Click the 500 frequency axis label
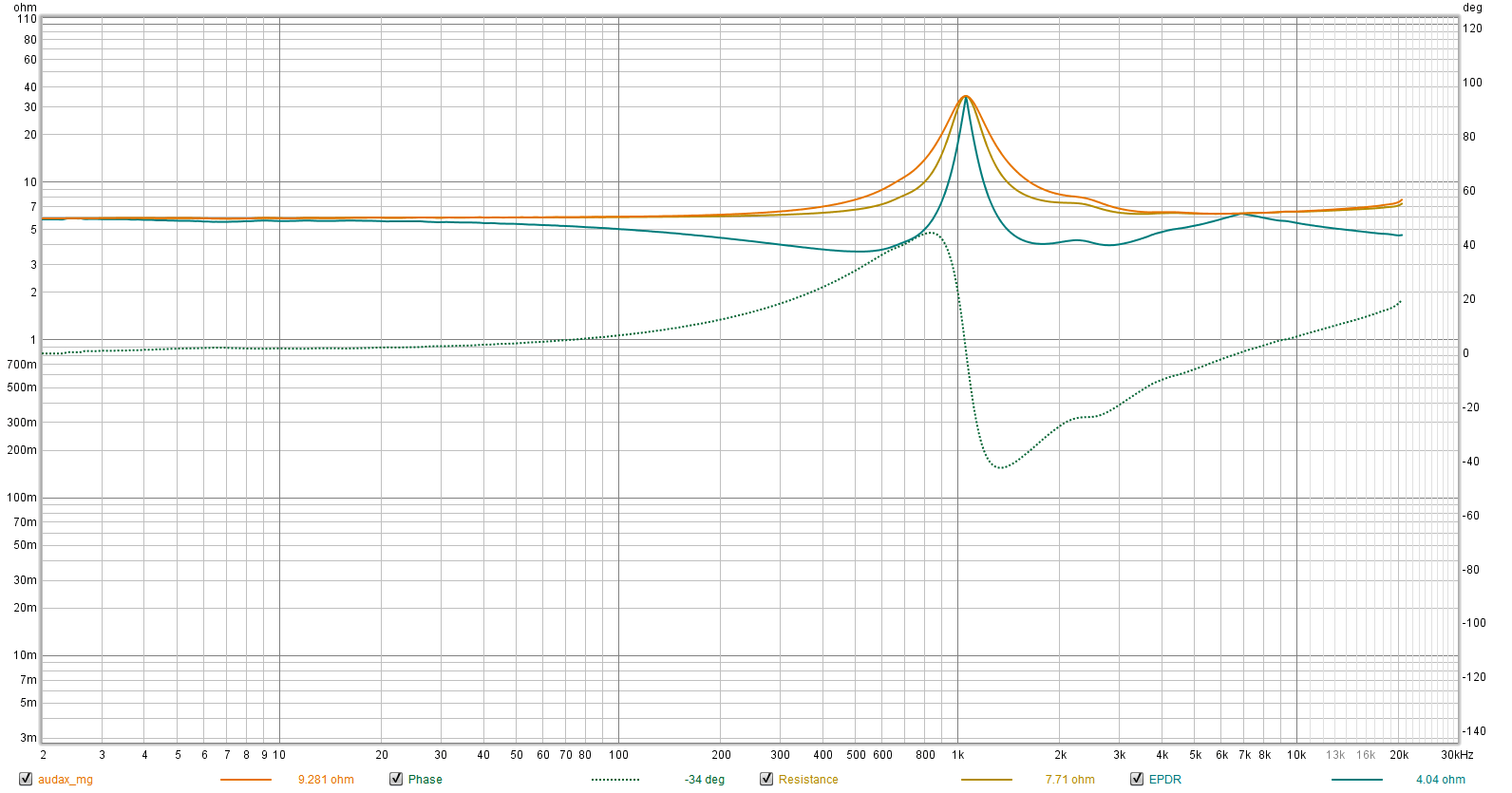The width and height of the screenshot is (1512, 793). [856, 755]
